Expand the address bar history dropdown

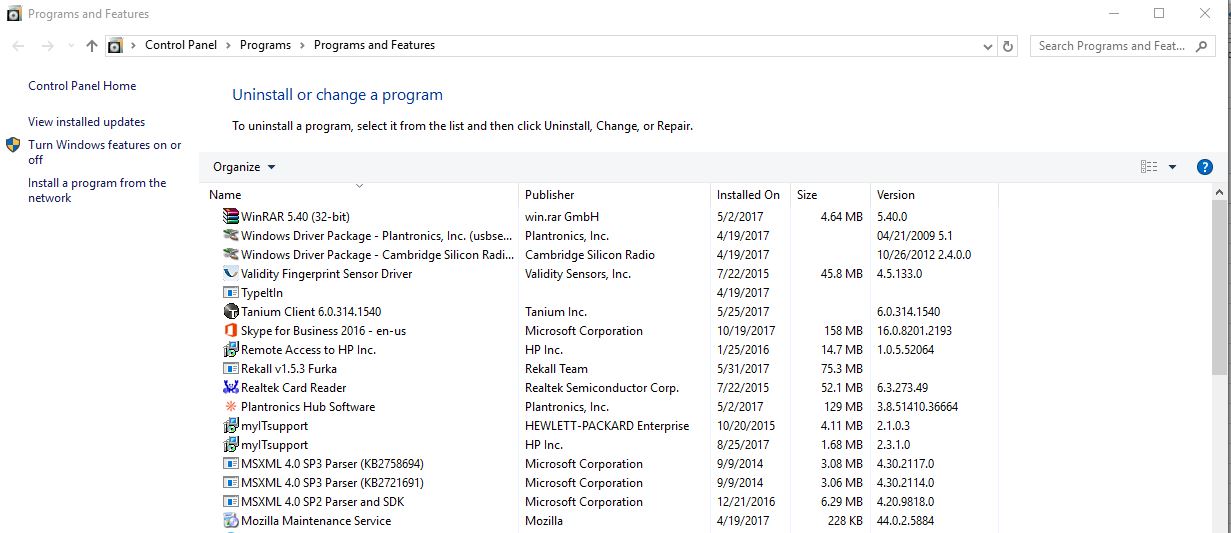pos(988,46)
